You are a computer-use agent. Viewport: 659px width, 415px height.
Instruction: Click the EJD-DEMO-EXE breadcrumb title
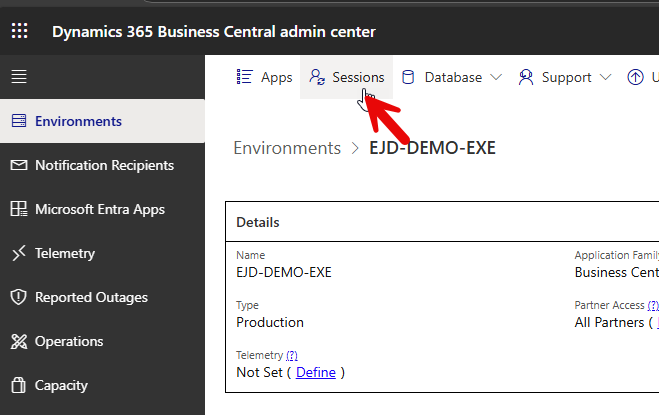(432, 148)
